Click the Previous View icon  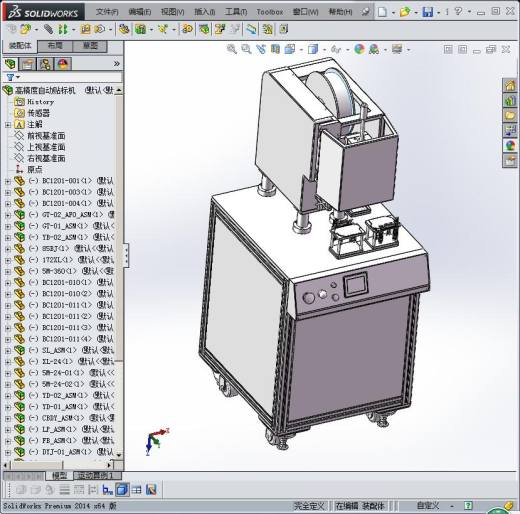pyautogui.click(x=261, y=49)
